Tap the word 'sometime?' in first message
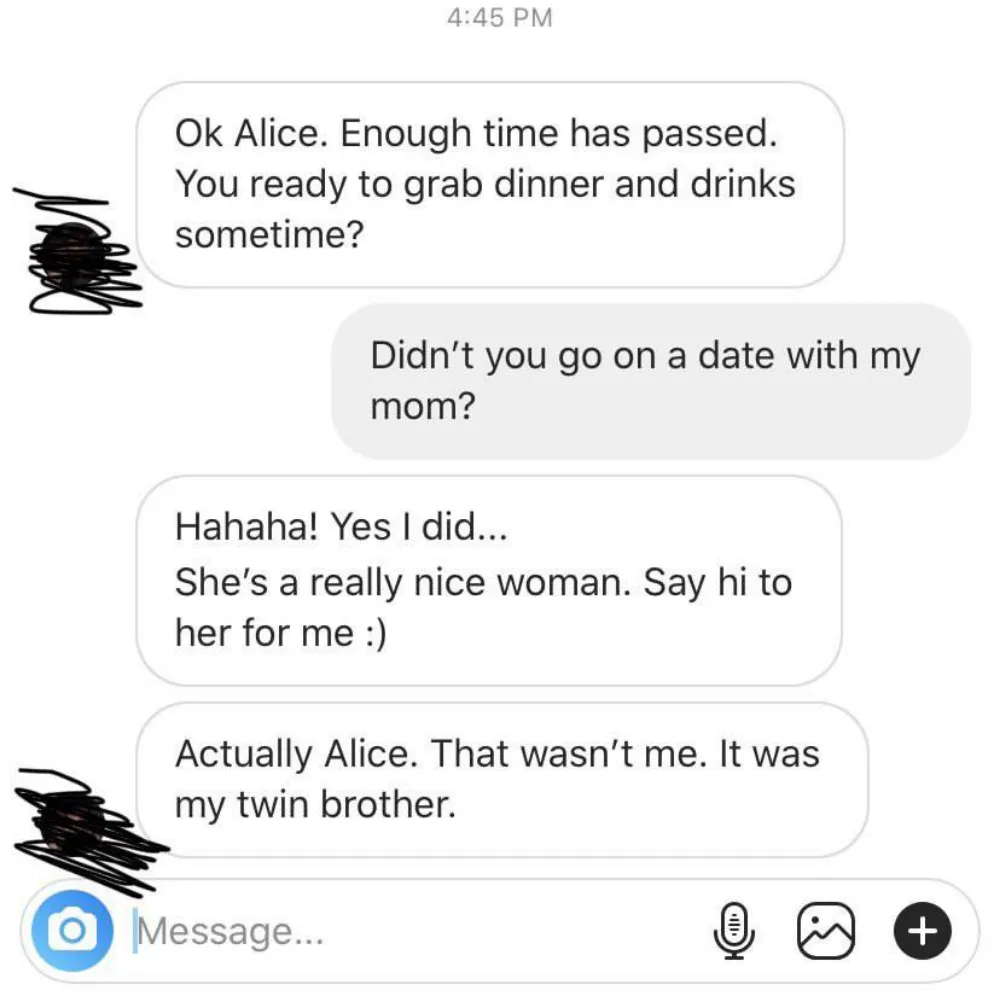This screenshot has width=1000, height=1000. click(x=269, y=235)
